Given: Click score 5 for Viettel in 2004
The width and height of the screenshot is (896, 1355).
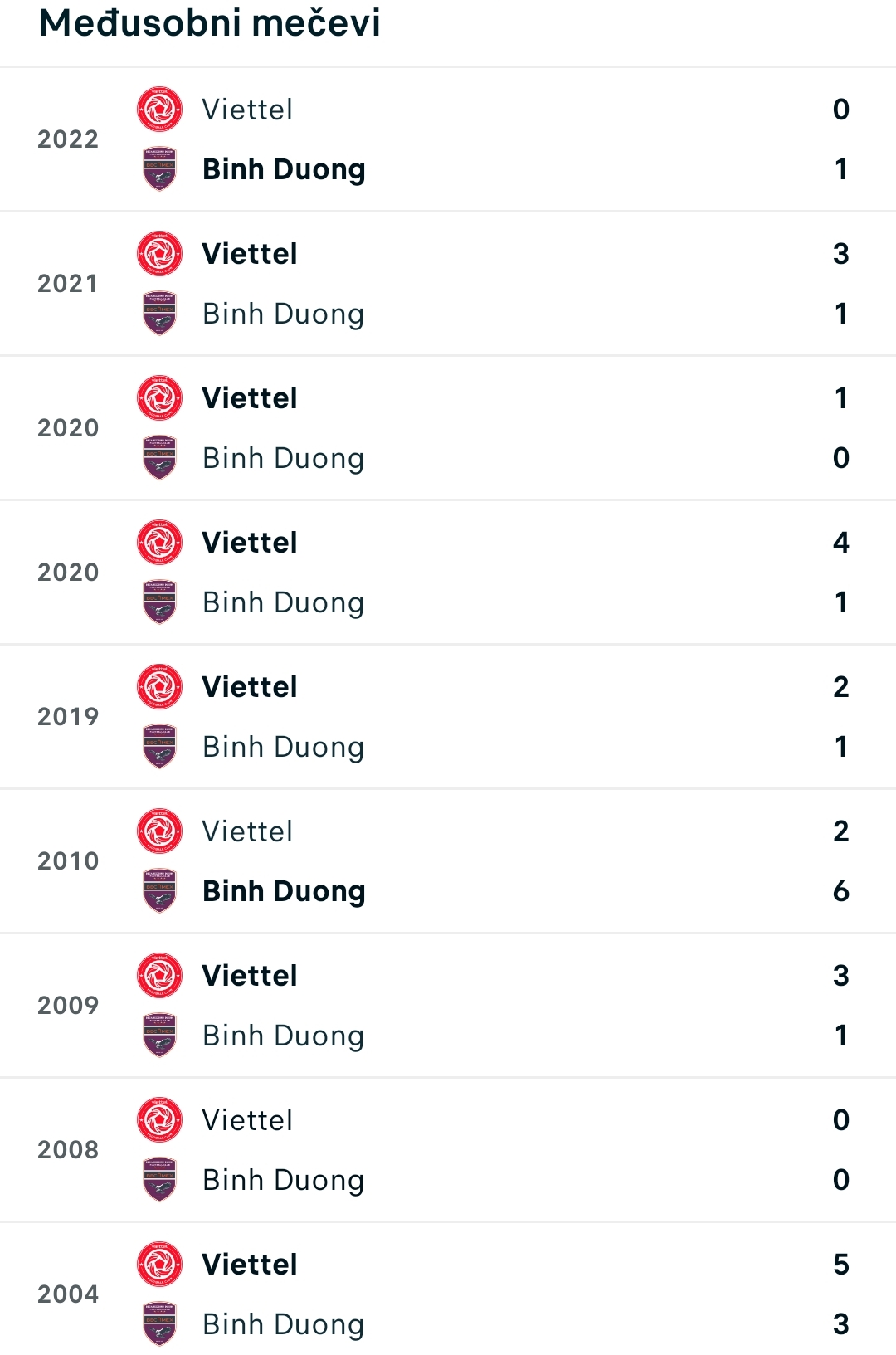Looking at the screenshot, I should coord(841,1265).
